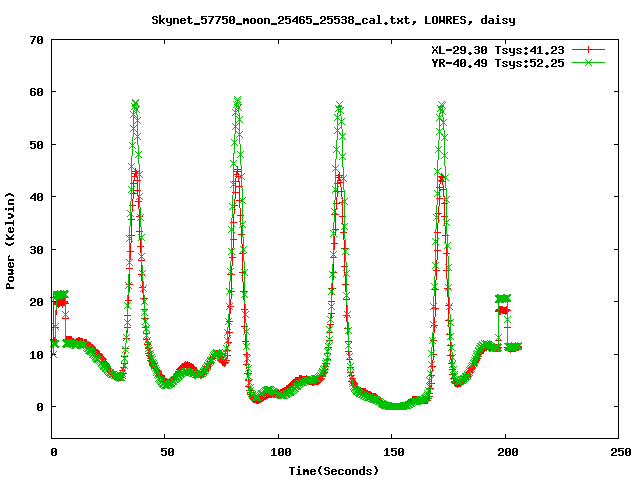640x480 pixels.
Task: Click the x-axis tick label 50
Action: 167,452
